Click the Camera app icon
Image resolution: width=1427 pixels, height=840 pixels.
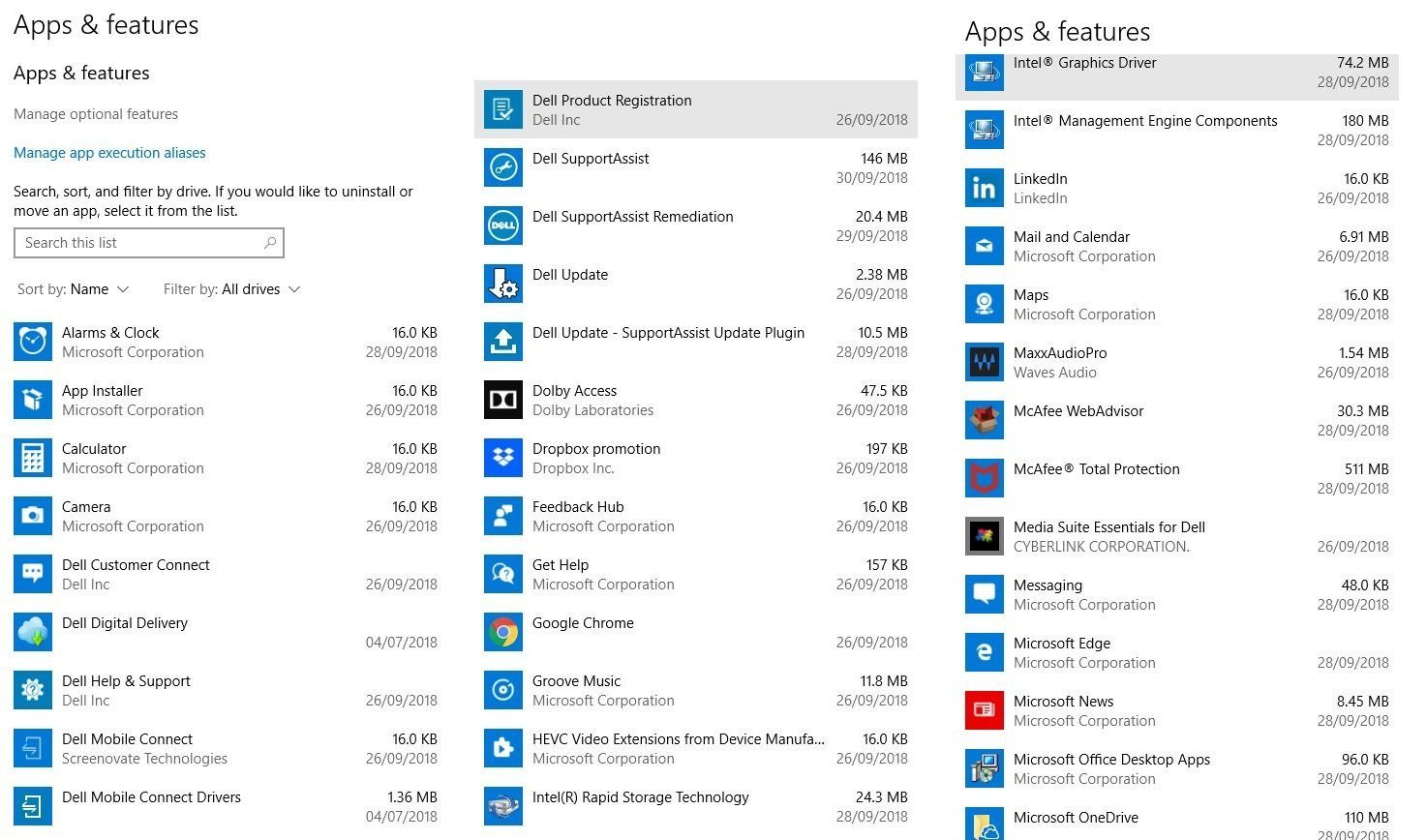pyautogui.click(x=33, y=516)
